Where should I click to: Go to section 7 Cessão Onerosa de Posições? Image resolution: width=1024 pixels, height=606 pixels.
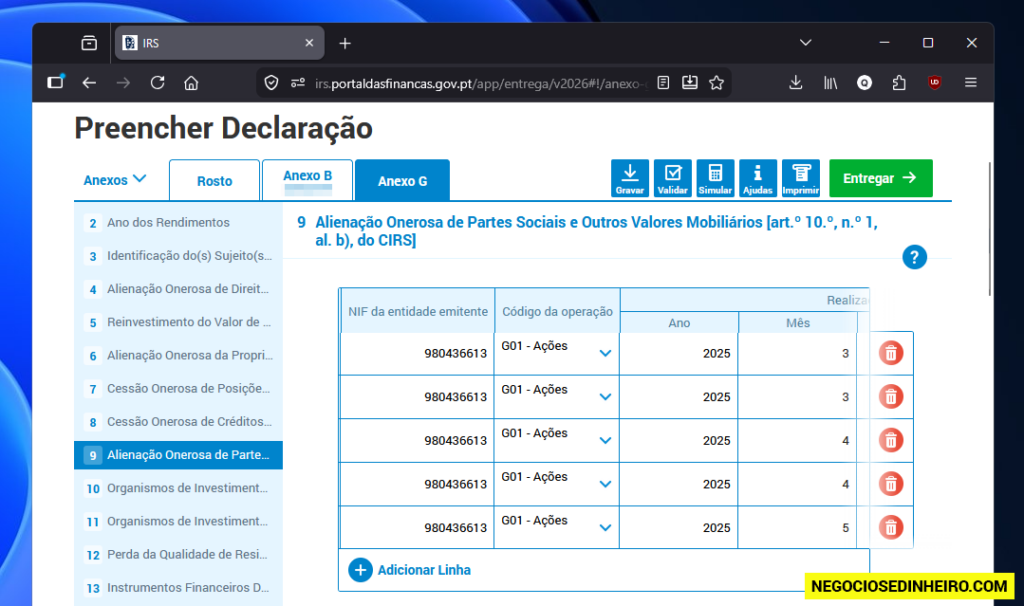click(178, 389)
